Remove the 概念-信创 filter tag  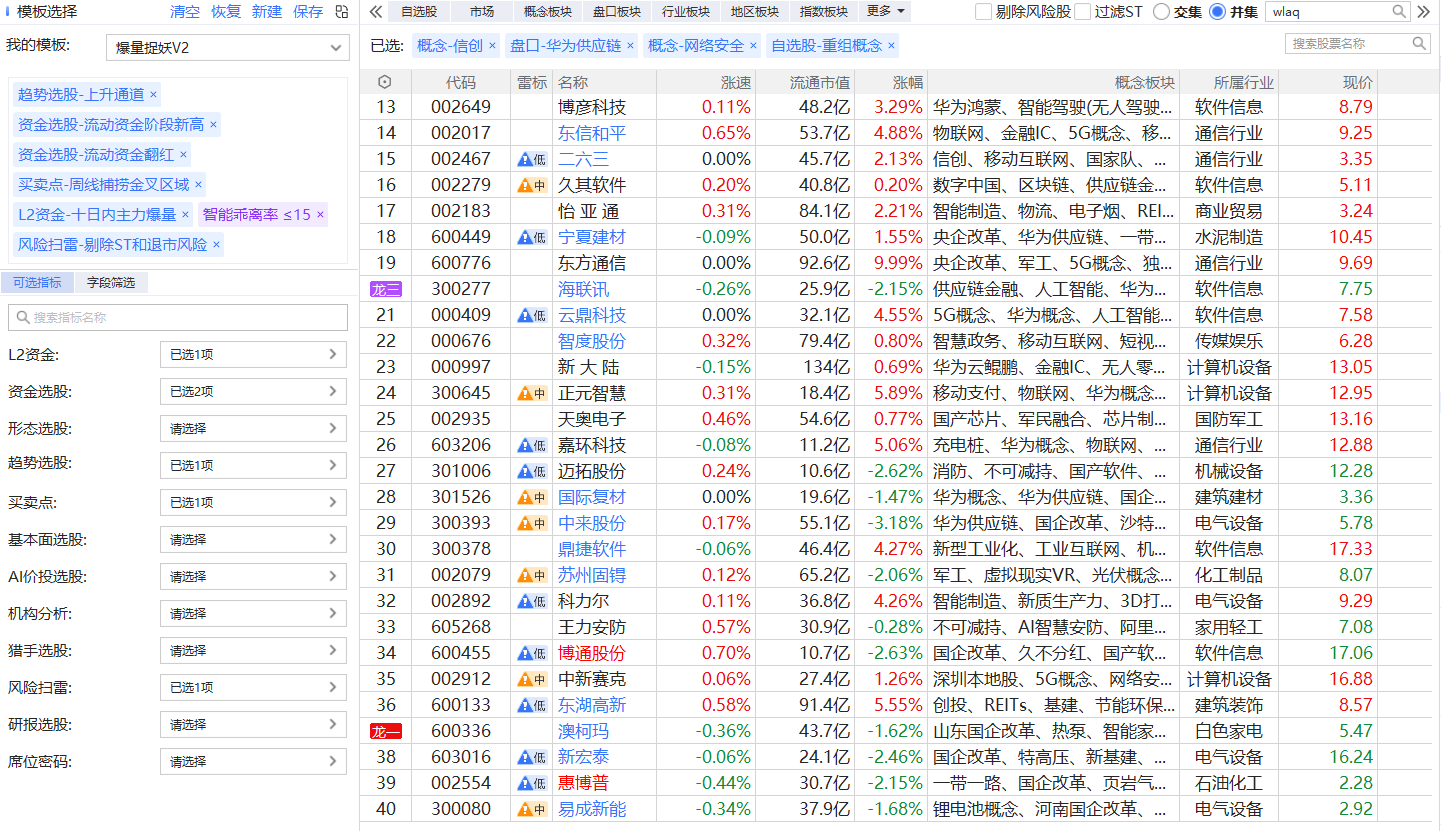(491, 46)
